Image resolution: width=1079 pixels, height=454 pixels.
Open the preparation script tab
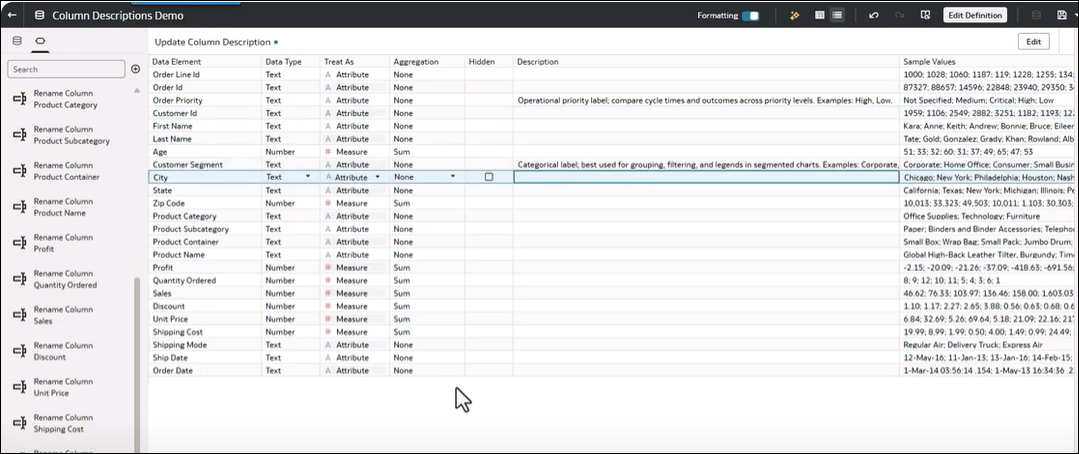(40, 41)
